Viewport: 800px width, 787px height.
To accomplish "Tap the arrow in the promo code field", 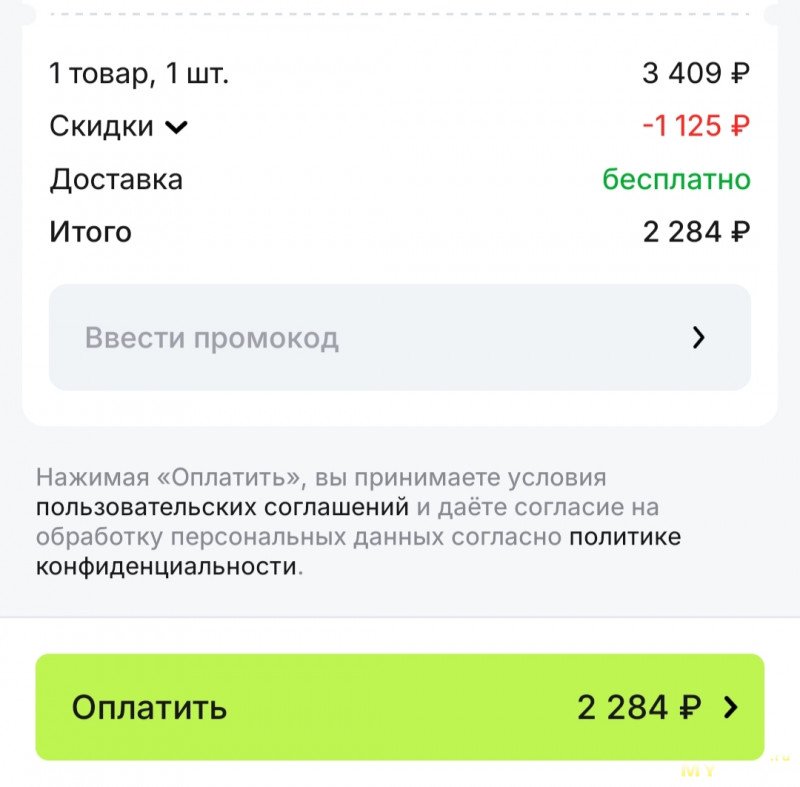I will 699,338.
